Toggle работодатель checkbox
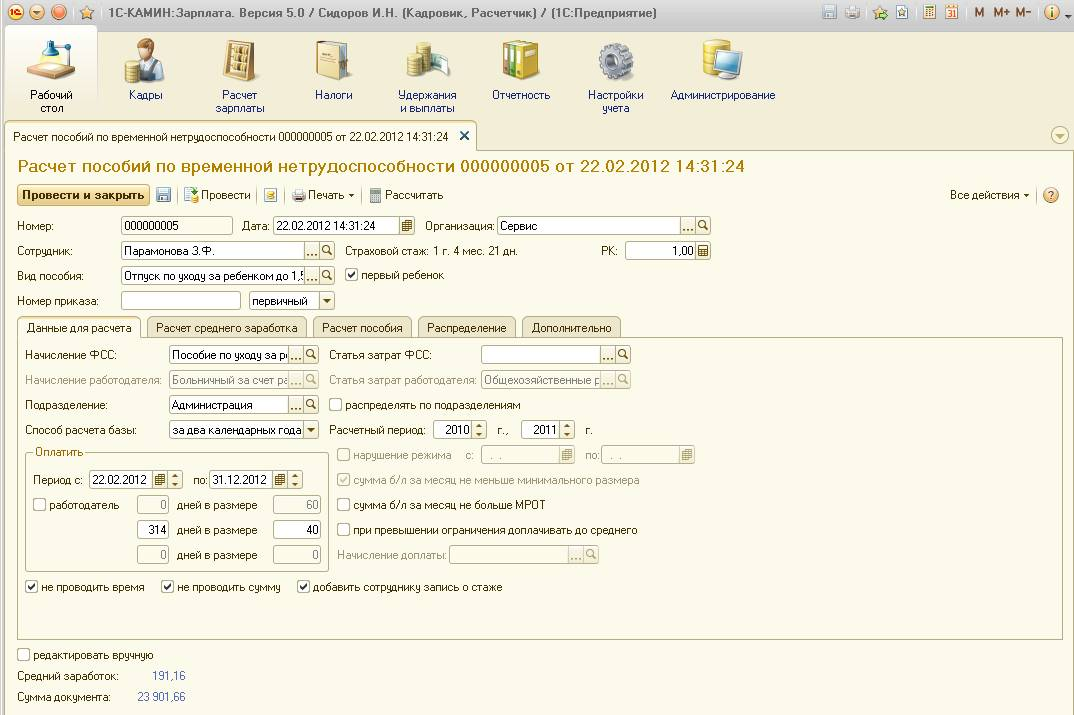 39,505
